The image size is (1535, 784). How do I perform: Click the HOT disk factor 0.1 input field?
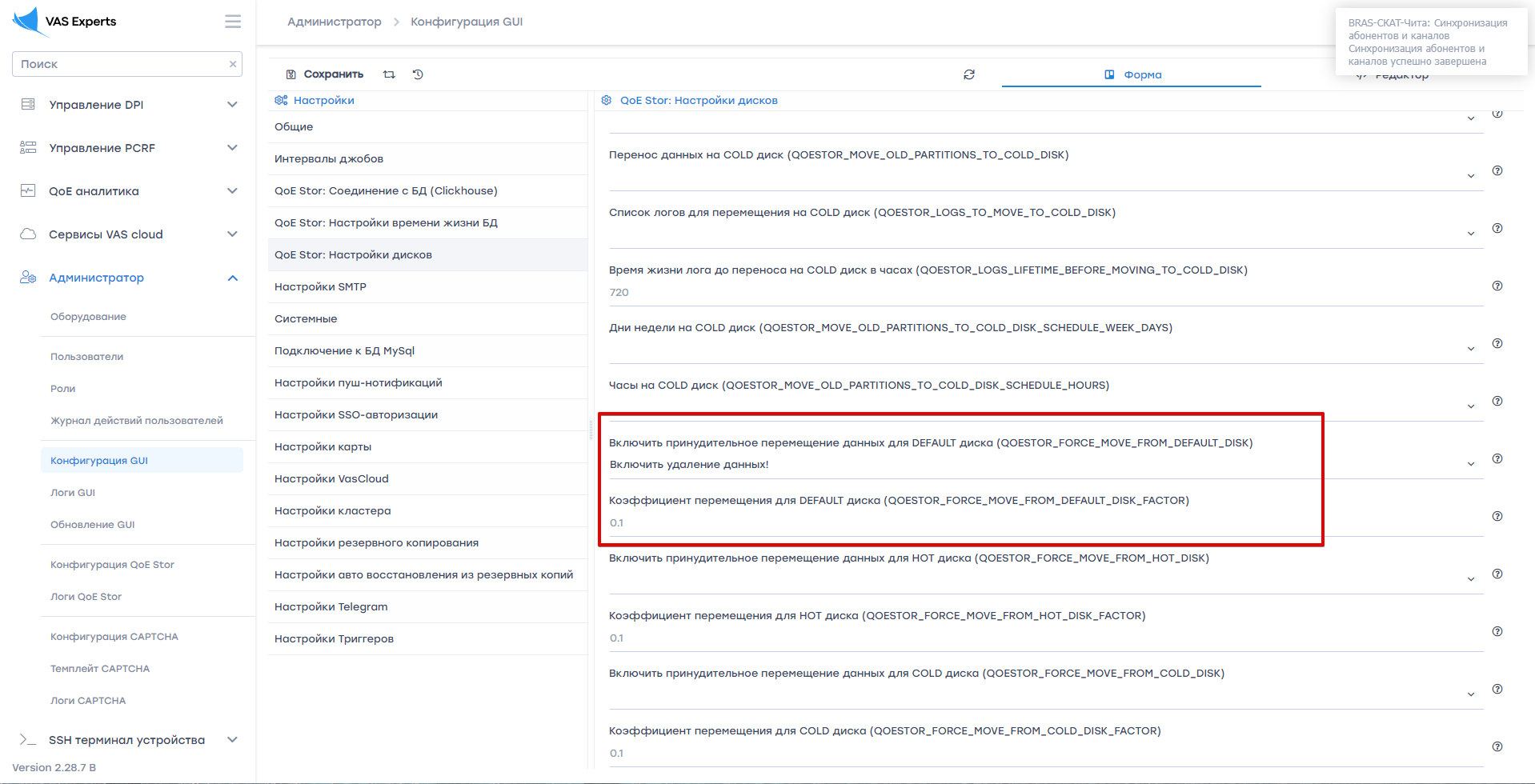(x=1040, y=638)
